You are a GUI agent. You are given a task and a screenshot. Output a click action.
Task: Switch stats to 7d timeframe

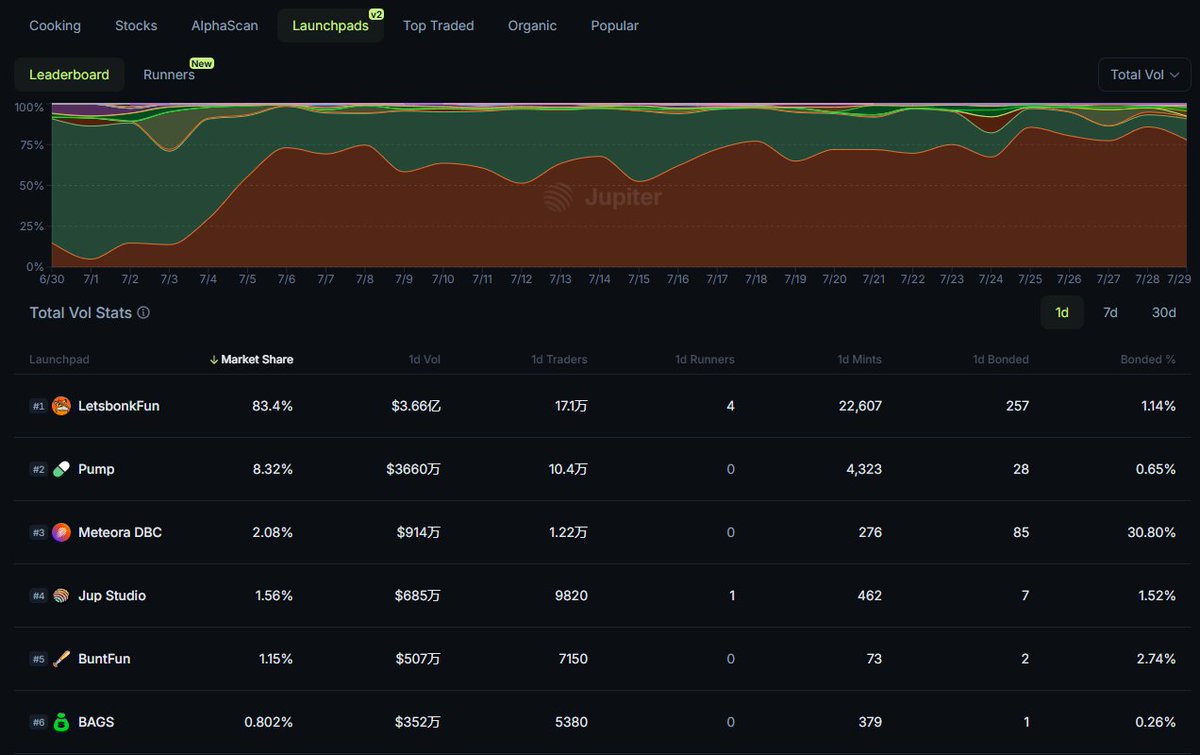pyautogui.click(x=1110, y=312)
